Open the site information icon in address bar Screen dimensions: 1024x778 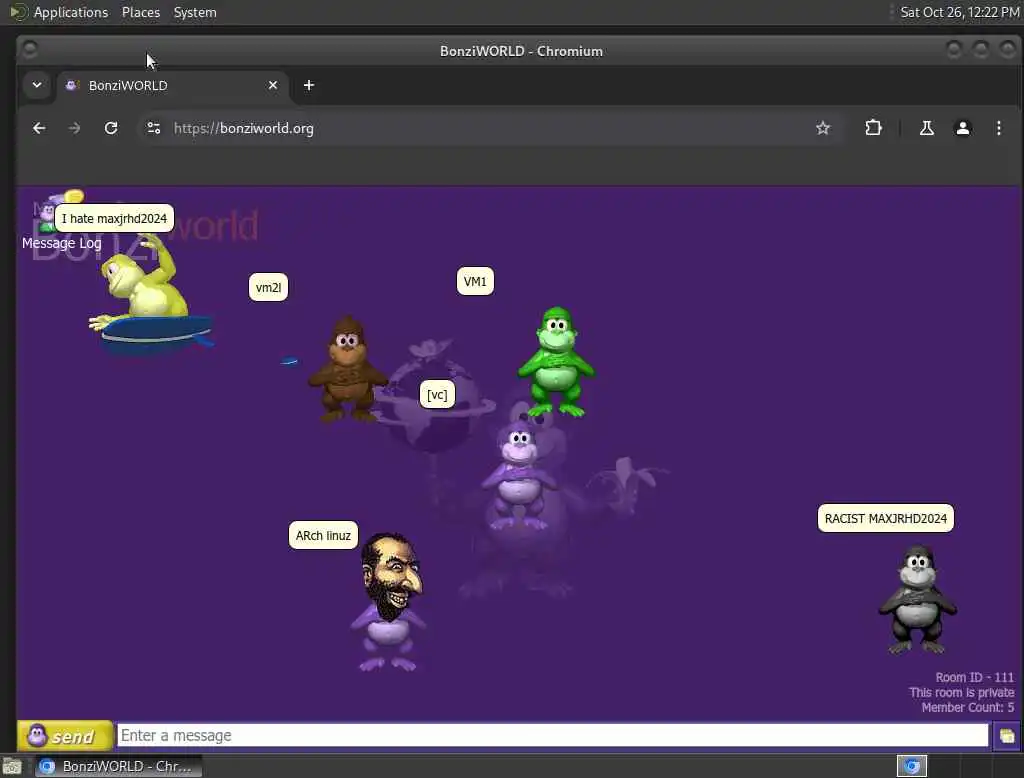point(153,128)
